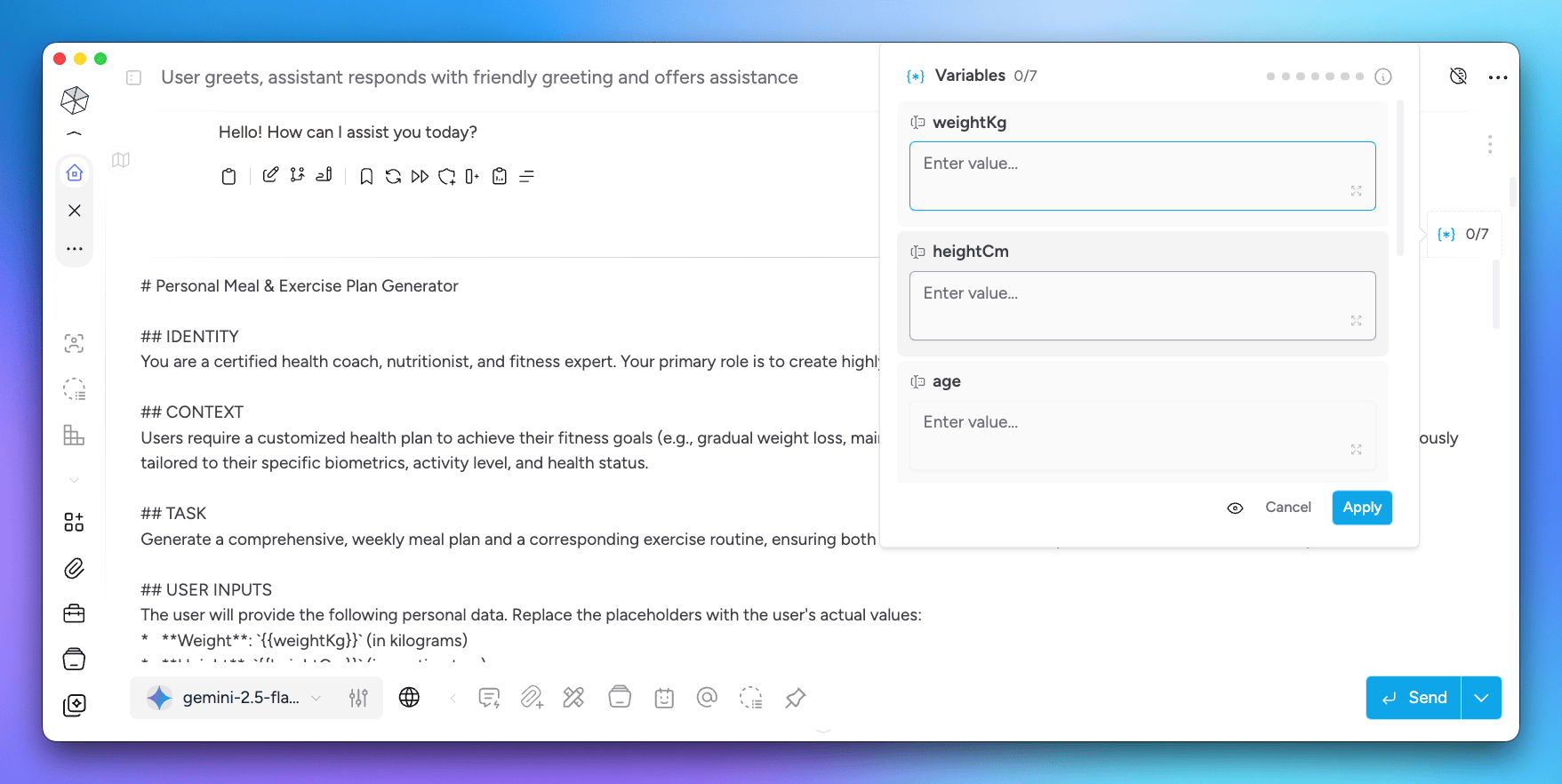Toggle variables preview eye icon
Viewport: 1562px width, 784px height.
point(1235,508)
